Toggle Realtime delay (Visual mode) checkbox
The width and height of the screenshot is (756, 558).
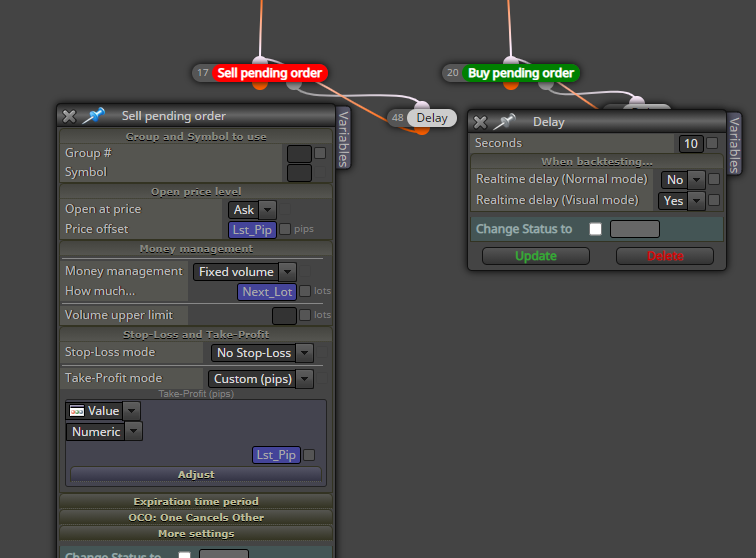pos(715,200)
